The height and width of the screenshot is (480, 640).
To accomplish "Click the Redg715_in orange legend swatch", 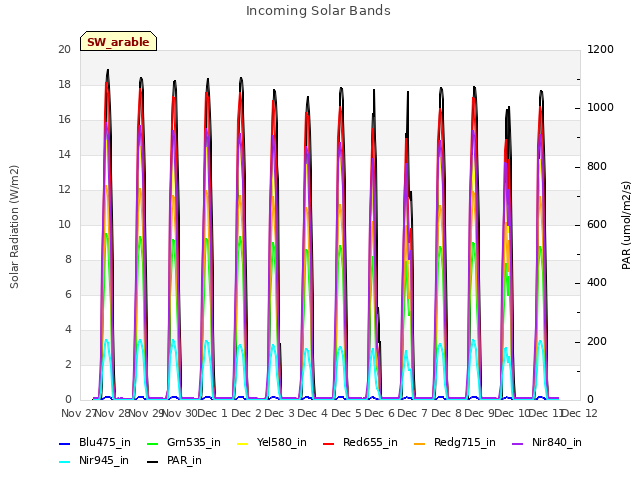I will [x=420, y=444].
